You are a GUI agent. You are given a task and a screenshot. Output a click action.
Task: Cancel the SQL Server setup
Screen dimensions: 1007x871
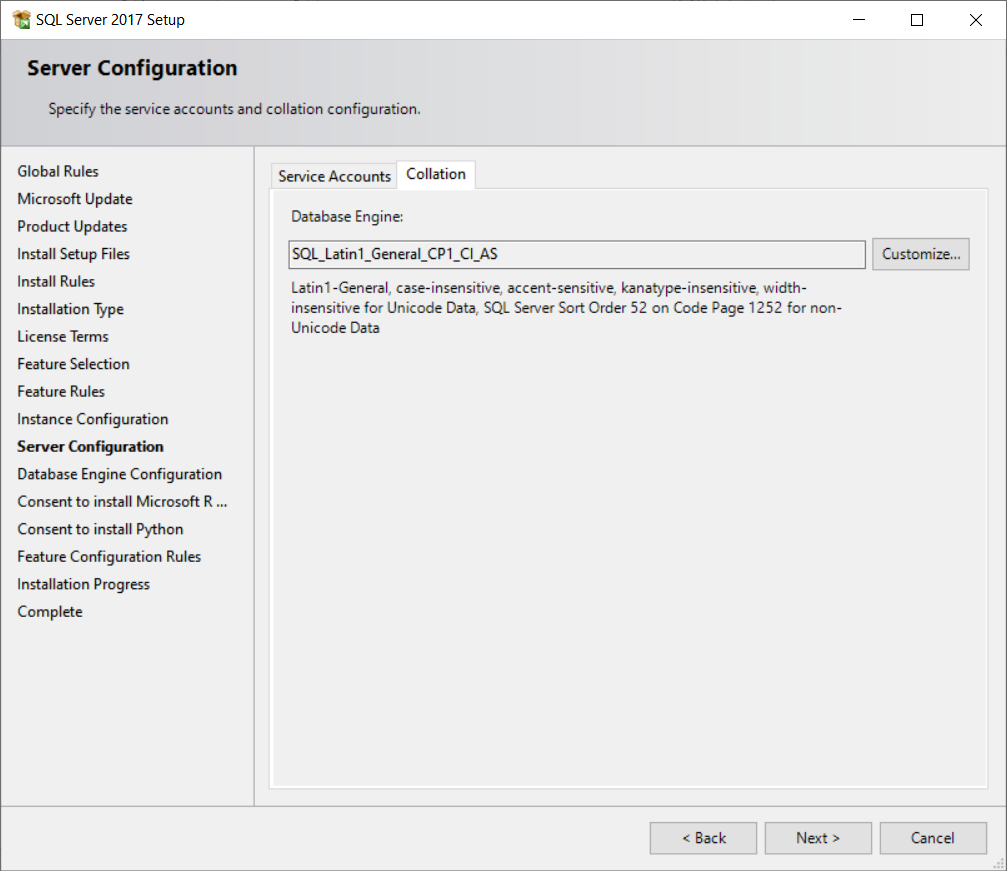933,838
